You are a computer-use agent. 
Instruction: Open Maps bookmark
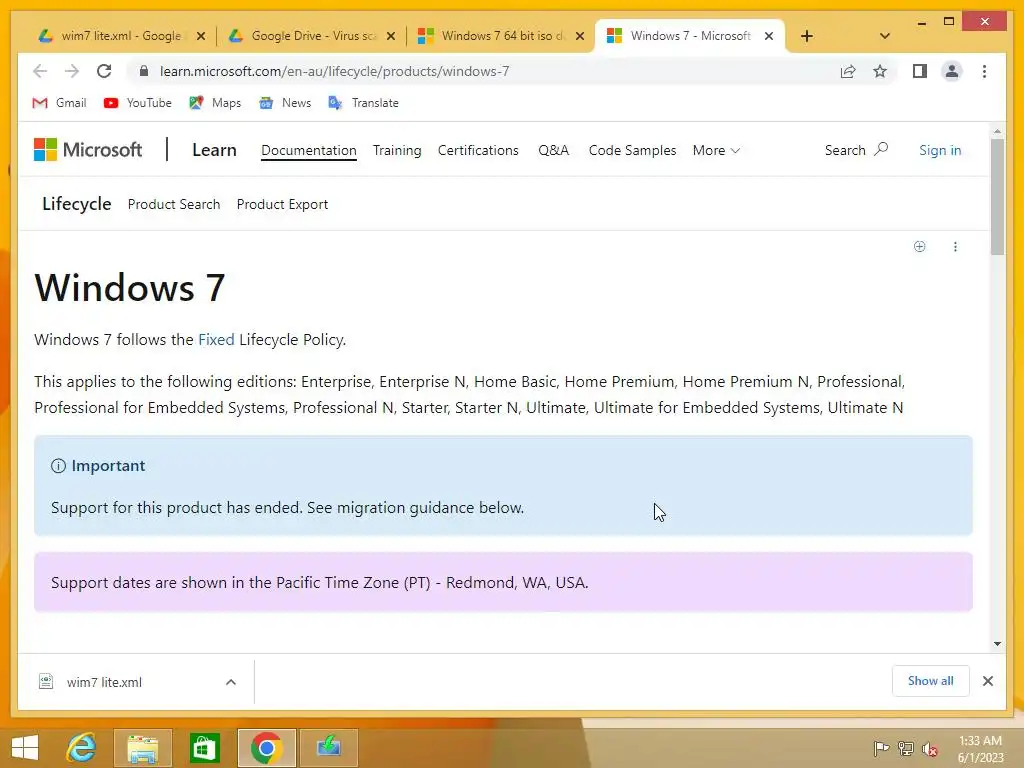pyautogui.click(x=216, y=103)
